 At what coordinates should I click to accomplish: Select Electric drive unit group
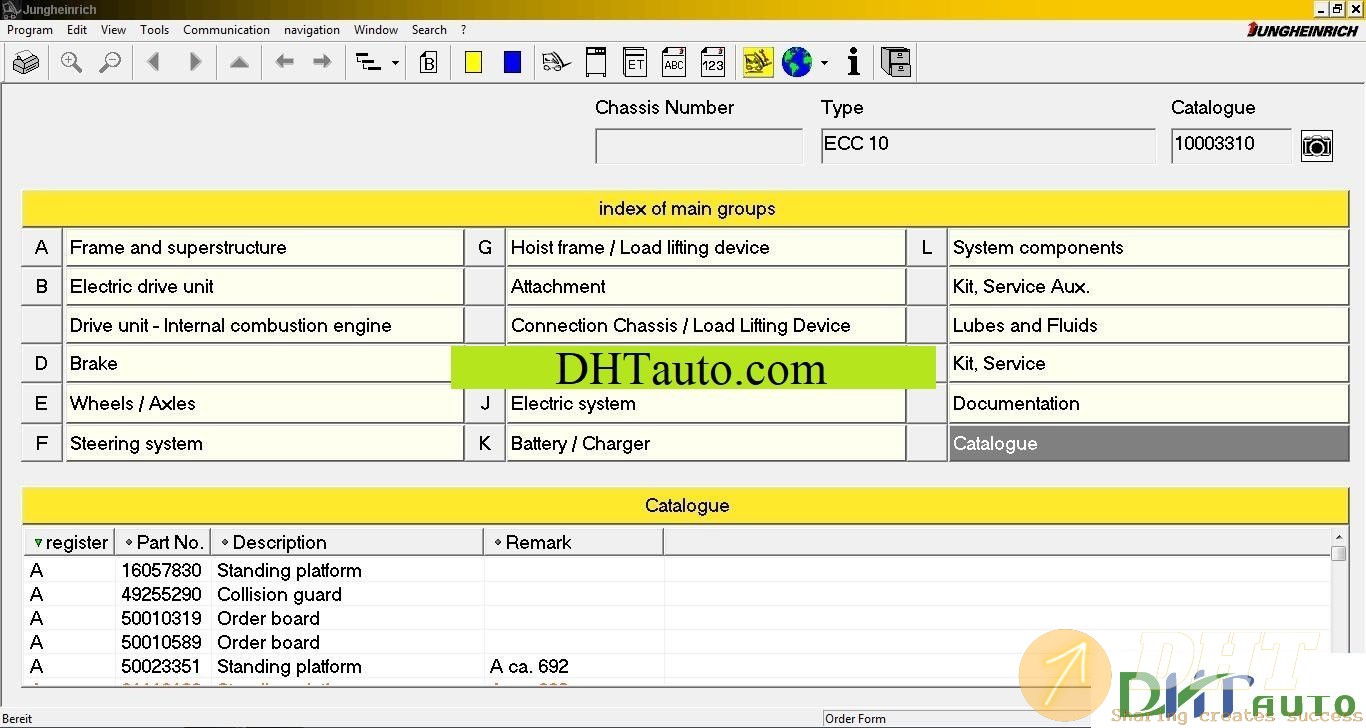pos(264,287)
